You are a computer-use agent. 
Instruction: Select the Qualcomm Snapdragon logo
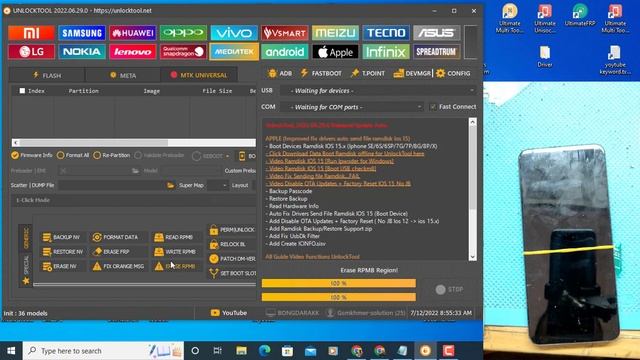click(x=183, y=52)
